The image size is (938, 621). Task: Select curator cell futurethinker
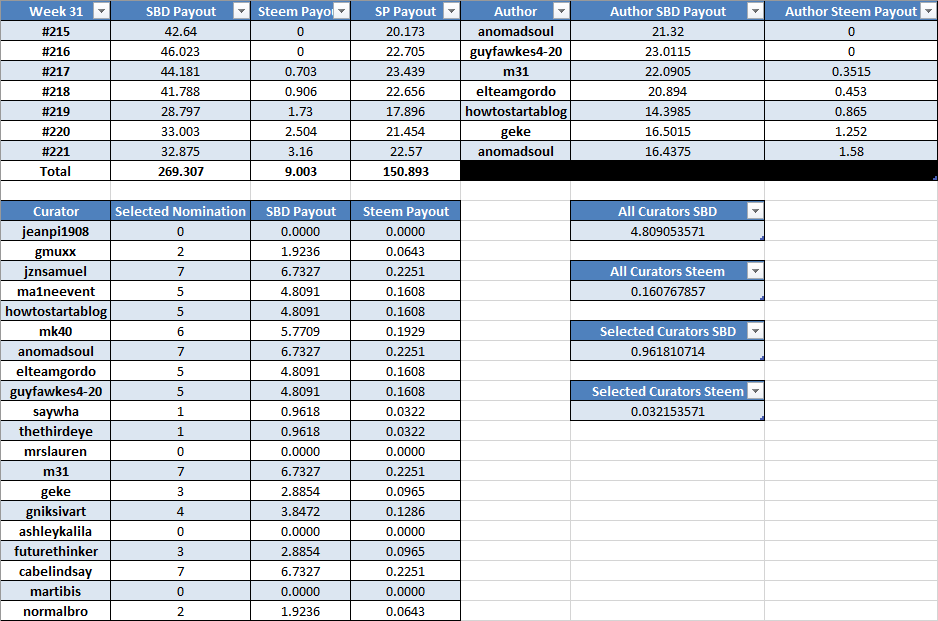click(56, 552)
